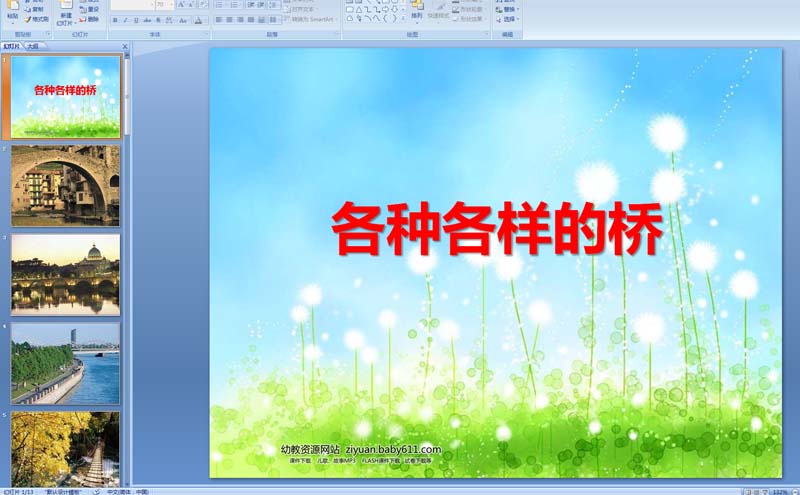This screenshot has height=495, width=800.
Task: Expand the Select (选择) dropdown
Action: pyautogui.click(x=510, y=19)
